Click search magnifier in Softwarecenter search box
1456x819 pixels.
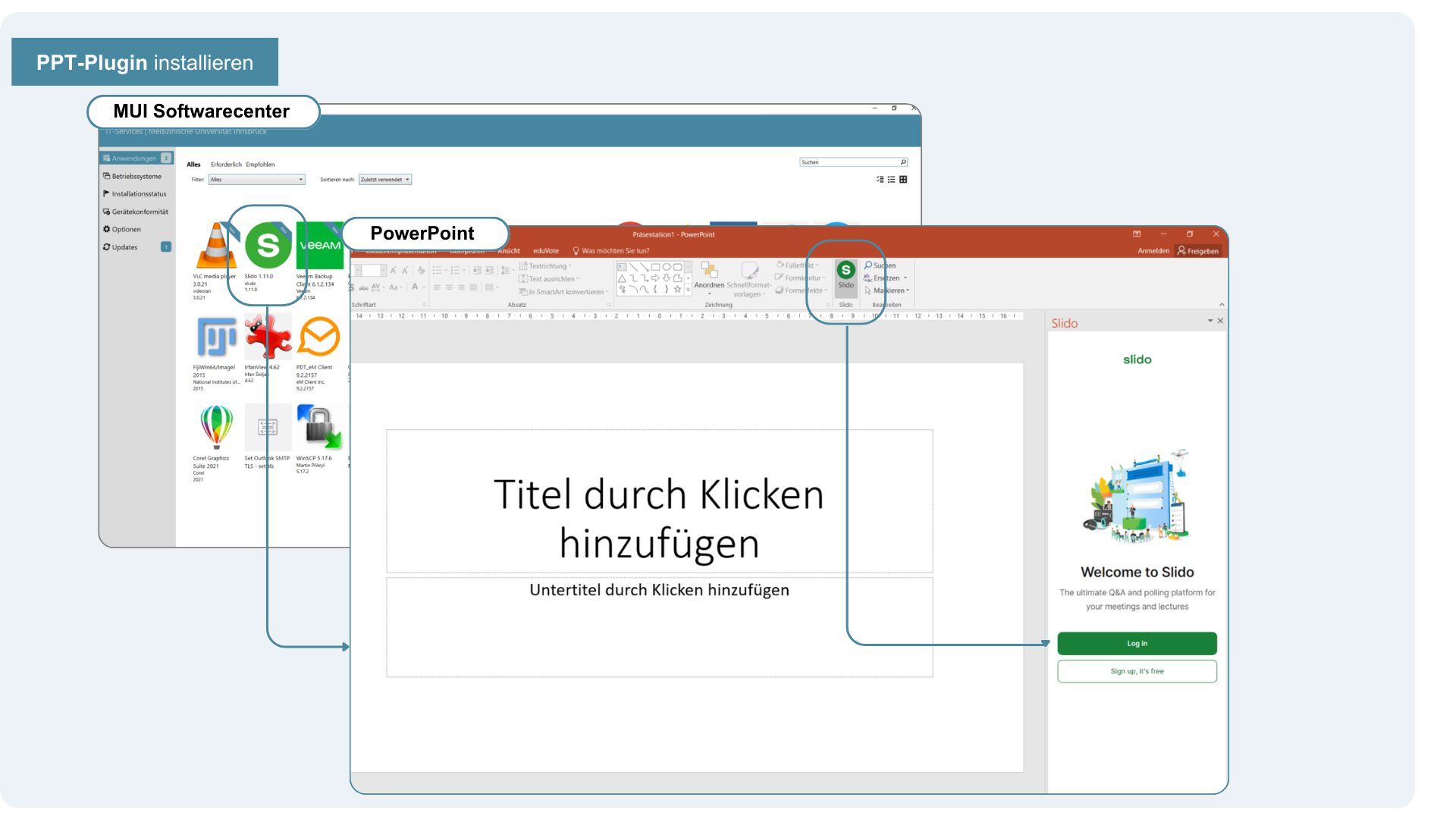pos(903,162)
